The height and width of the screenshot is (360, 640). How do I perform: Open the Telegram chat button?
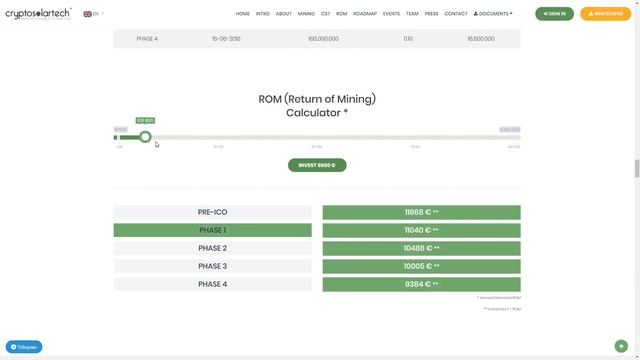click(x=24, y=347)
